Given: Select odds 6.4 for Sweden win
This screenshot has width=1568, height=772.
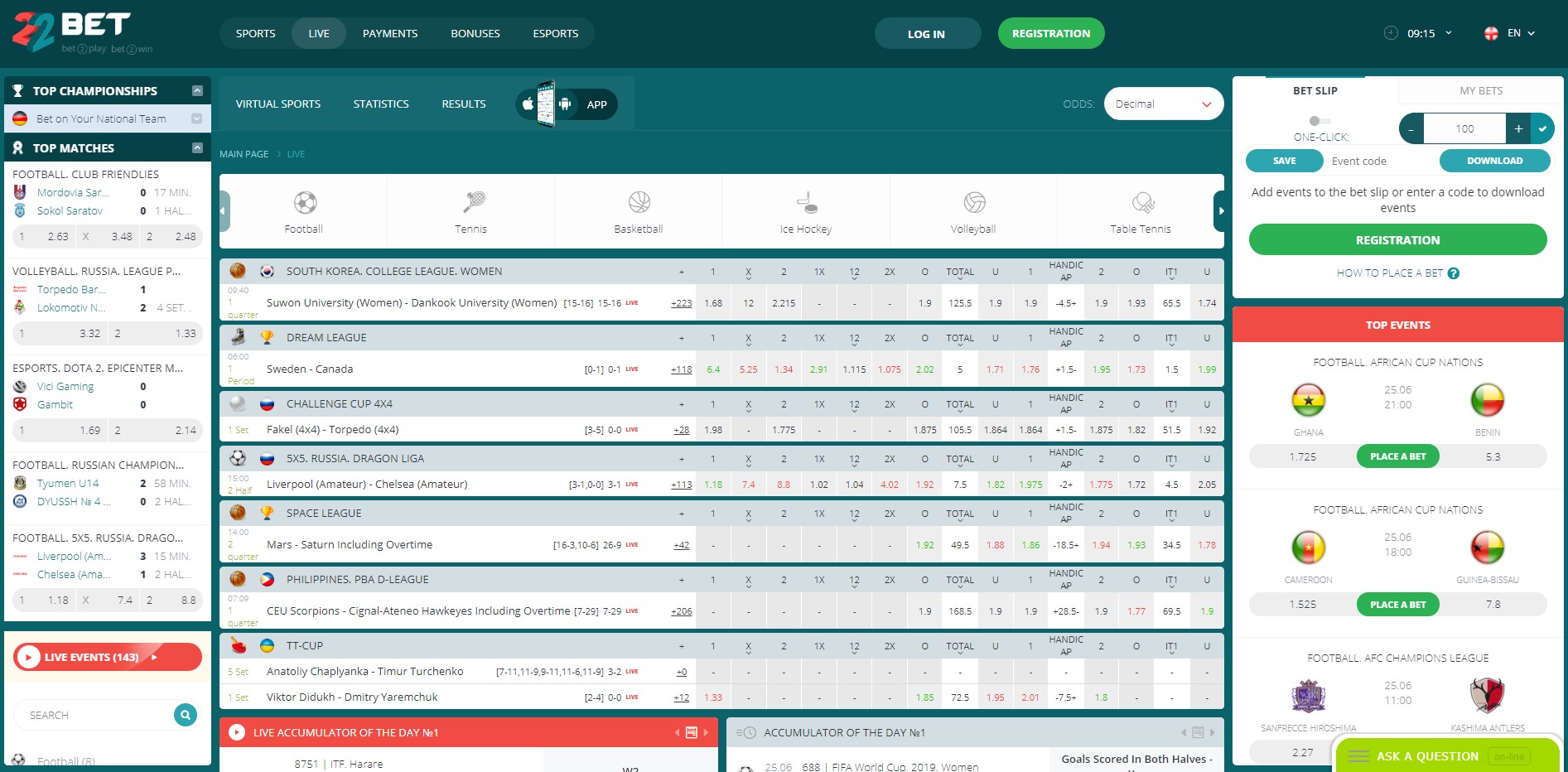Looking at the screenshot, I should [713, 369].
